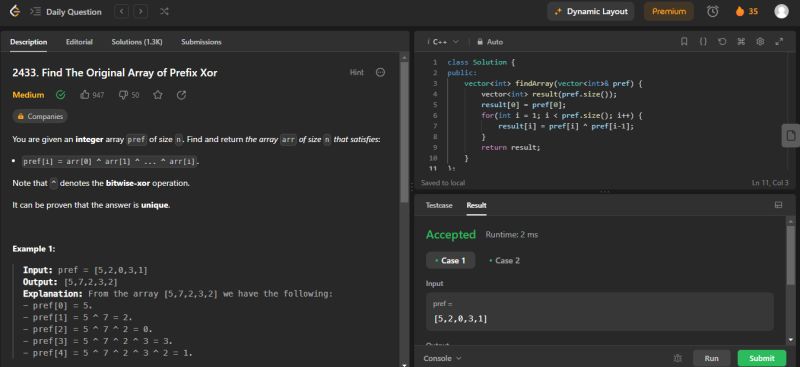This screenshot has width=800, height=367.
Task: Switch to the Description tab
Action: (29, 42)
